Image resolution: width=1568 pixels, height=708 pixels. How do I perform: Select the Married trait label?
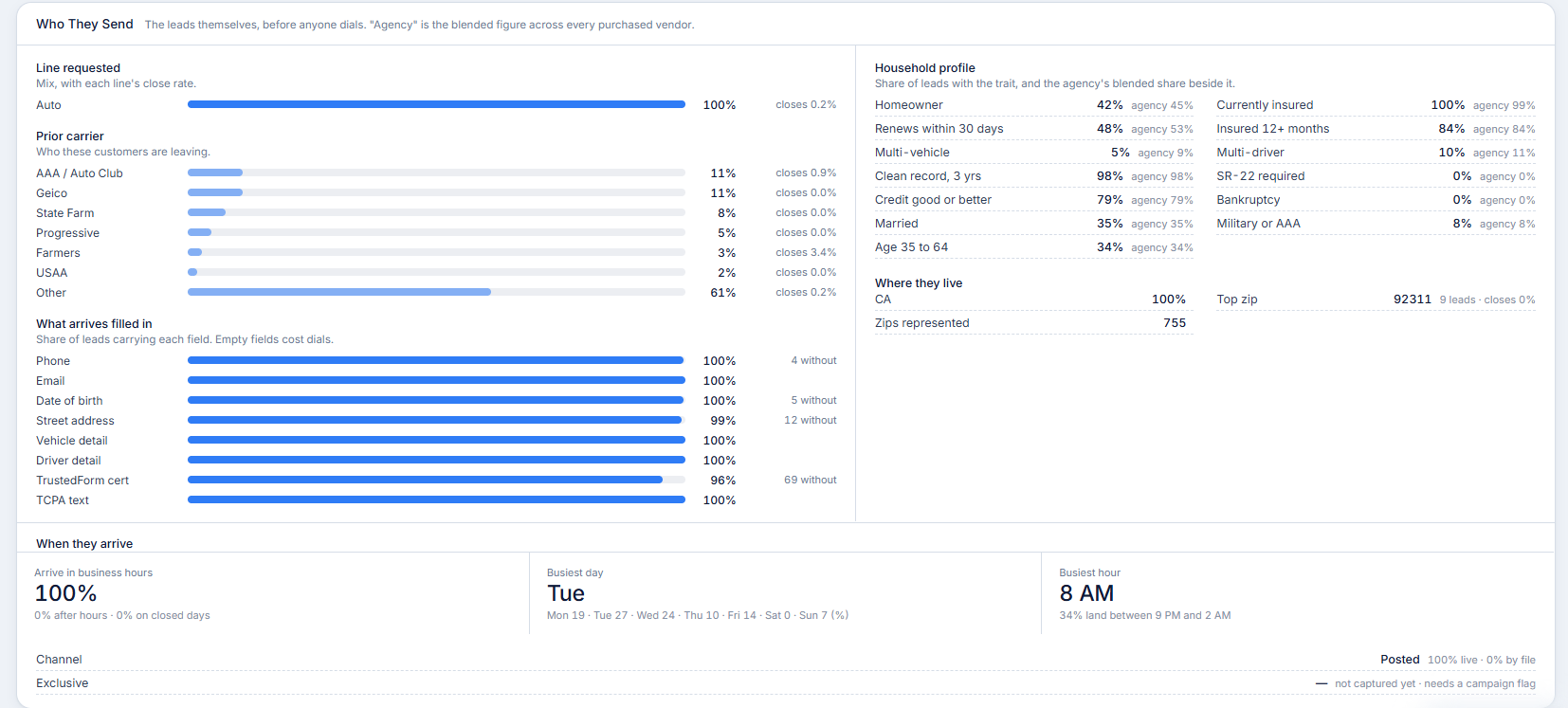point(897,224)
